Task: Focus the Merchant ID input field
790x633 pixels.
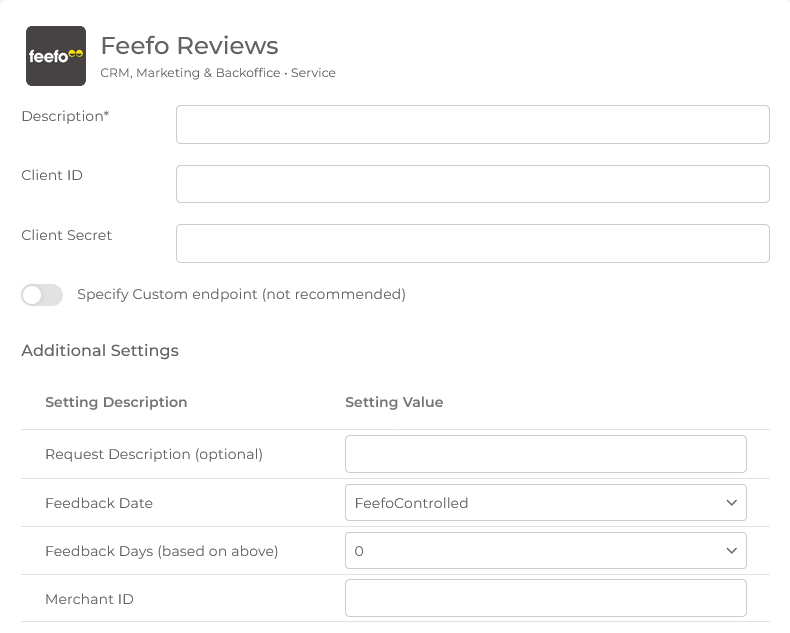Action: pyautogui.click(x=545, y=598)
